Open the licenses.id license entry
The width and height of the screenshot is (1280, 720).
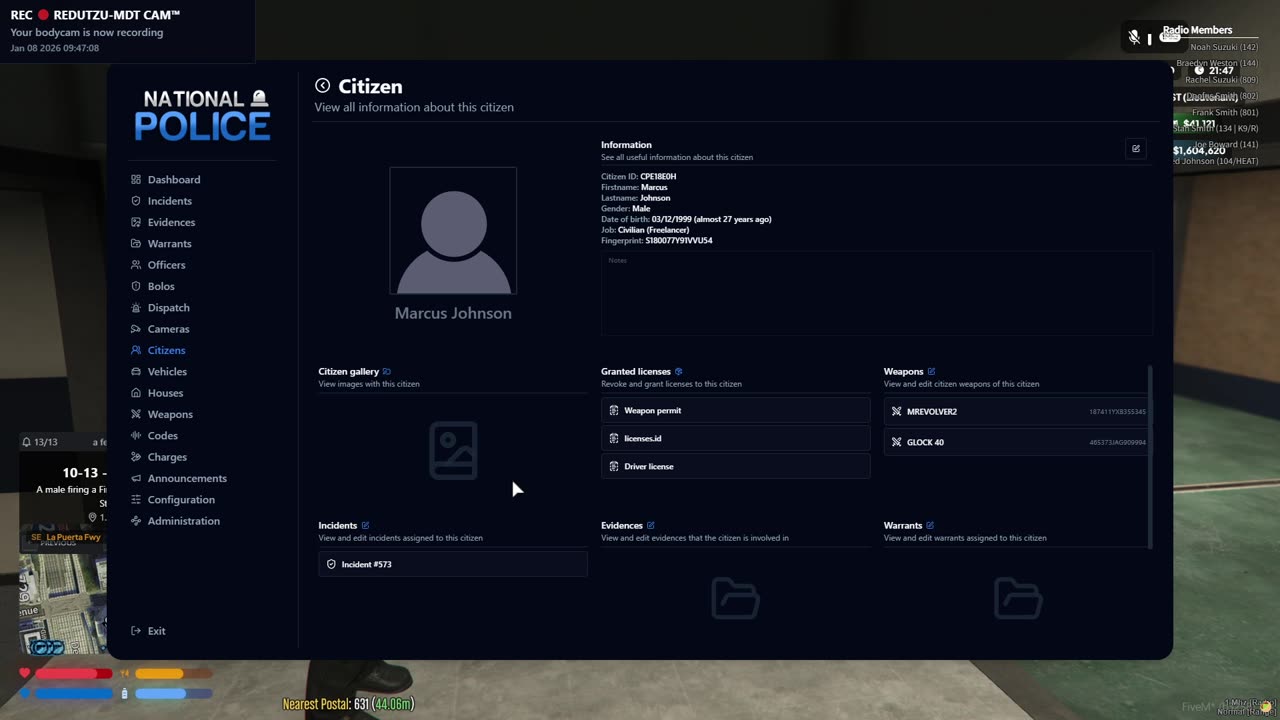(x=736, y=439)
